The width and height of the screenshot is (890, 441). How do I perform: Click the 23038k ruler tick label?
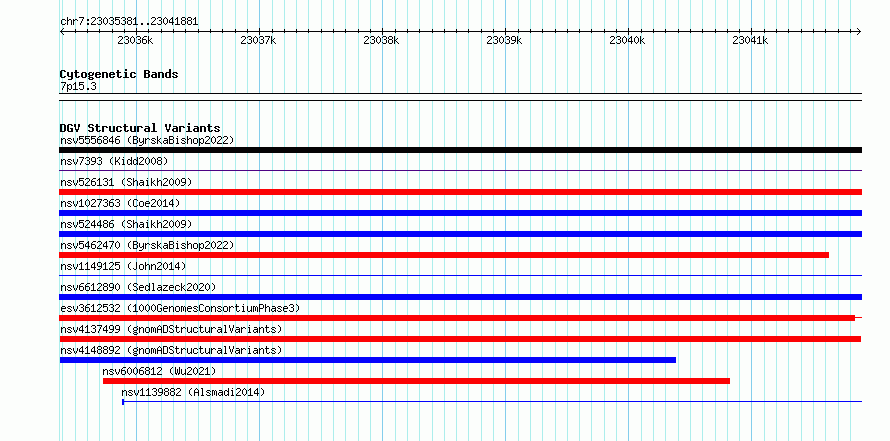click(x=381, y=40)
